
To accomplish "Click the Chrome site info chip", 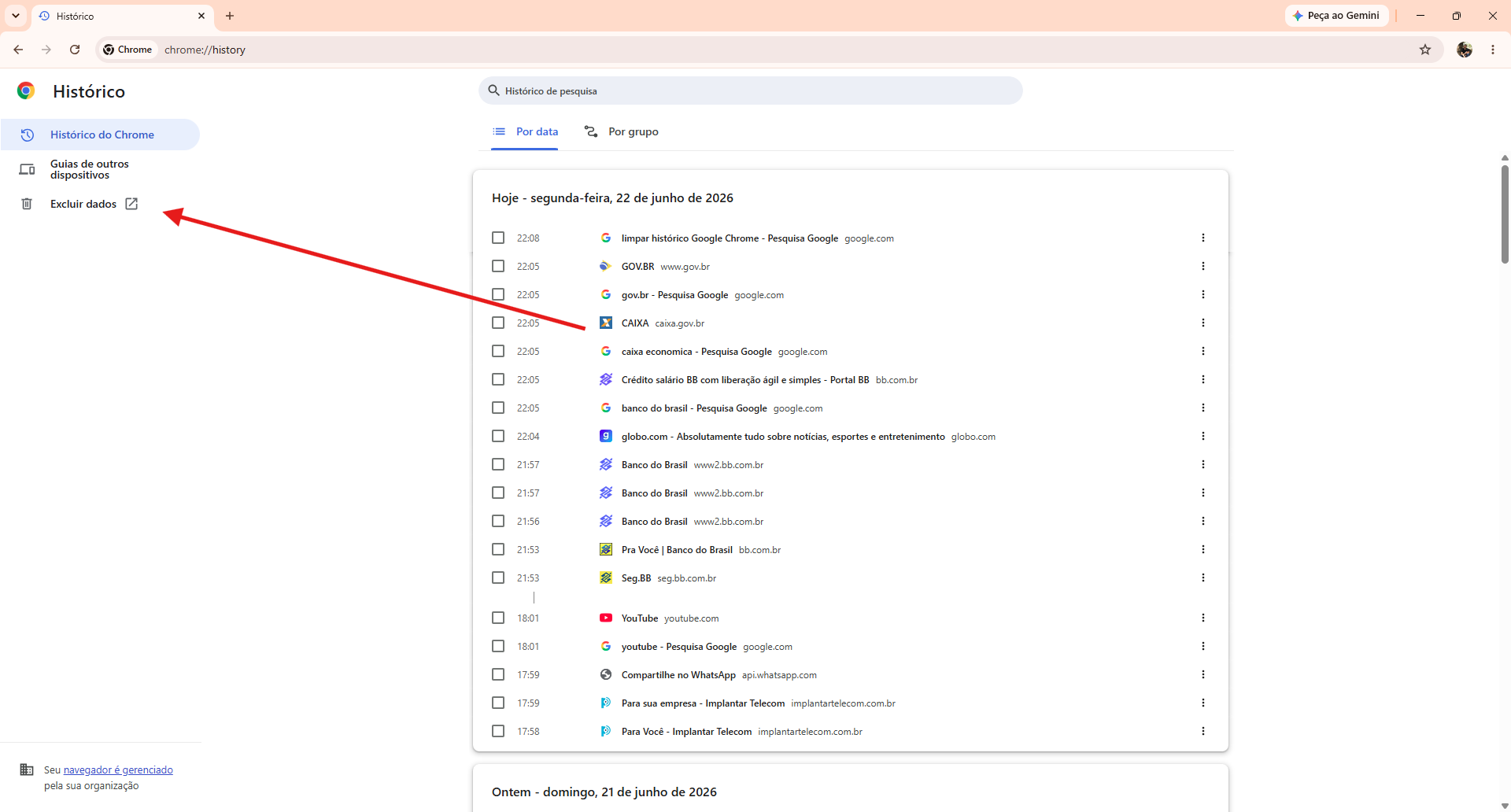I will 127,50.
